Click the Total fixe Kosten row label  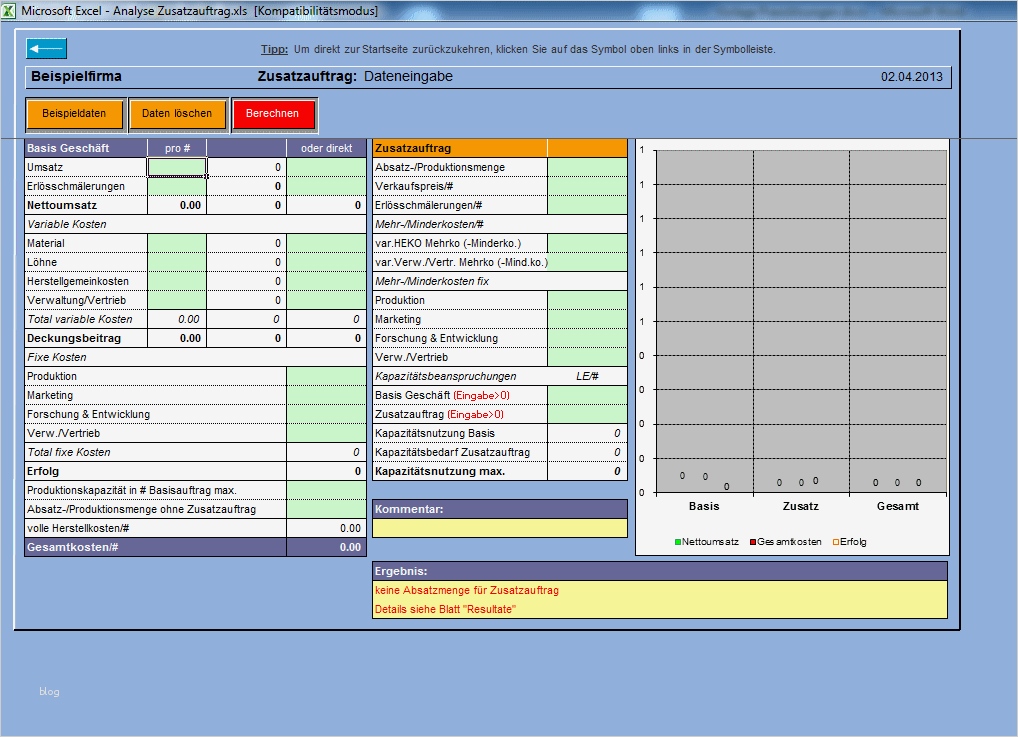point(69,453)
